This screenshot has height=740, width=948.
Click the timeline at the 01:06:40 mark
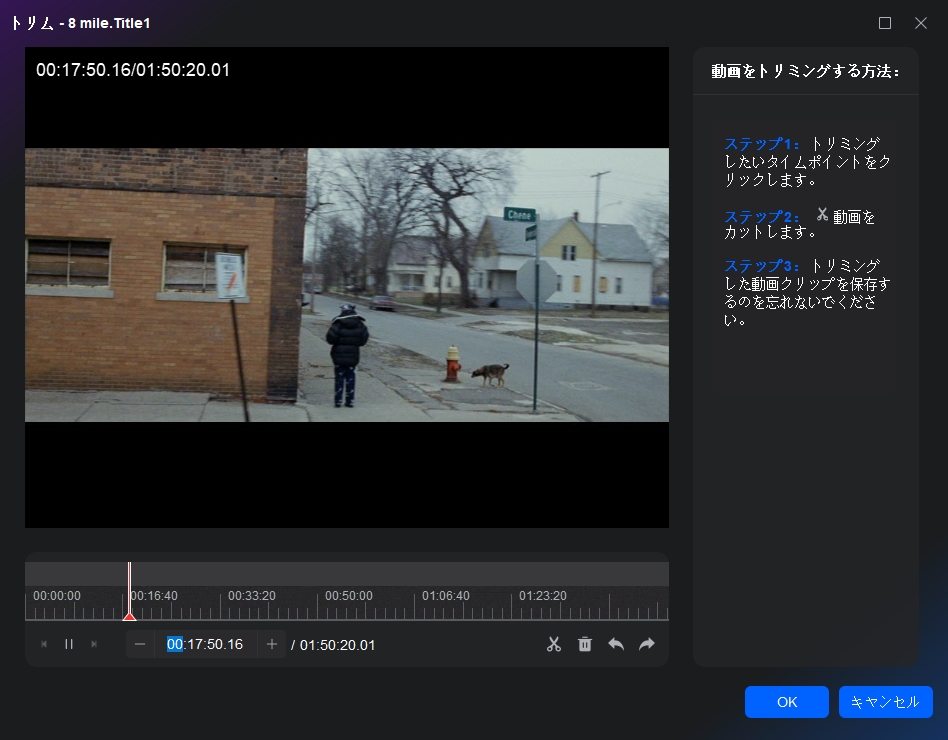[x=446, y=596]
